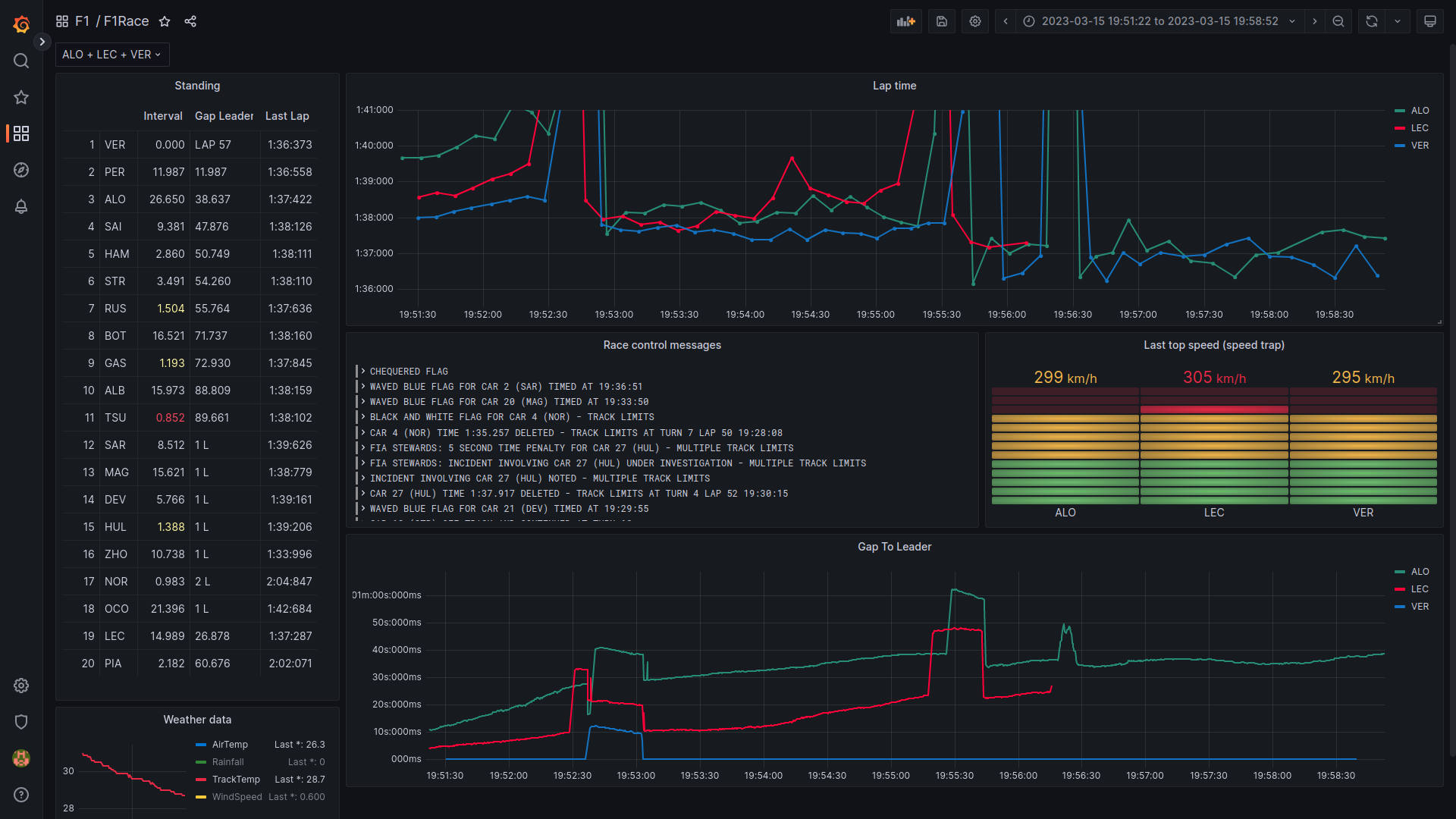Refresh the dashboard
The height and width of the screenshot is (819, 1456).
[1371, 21]
